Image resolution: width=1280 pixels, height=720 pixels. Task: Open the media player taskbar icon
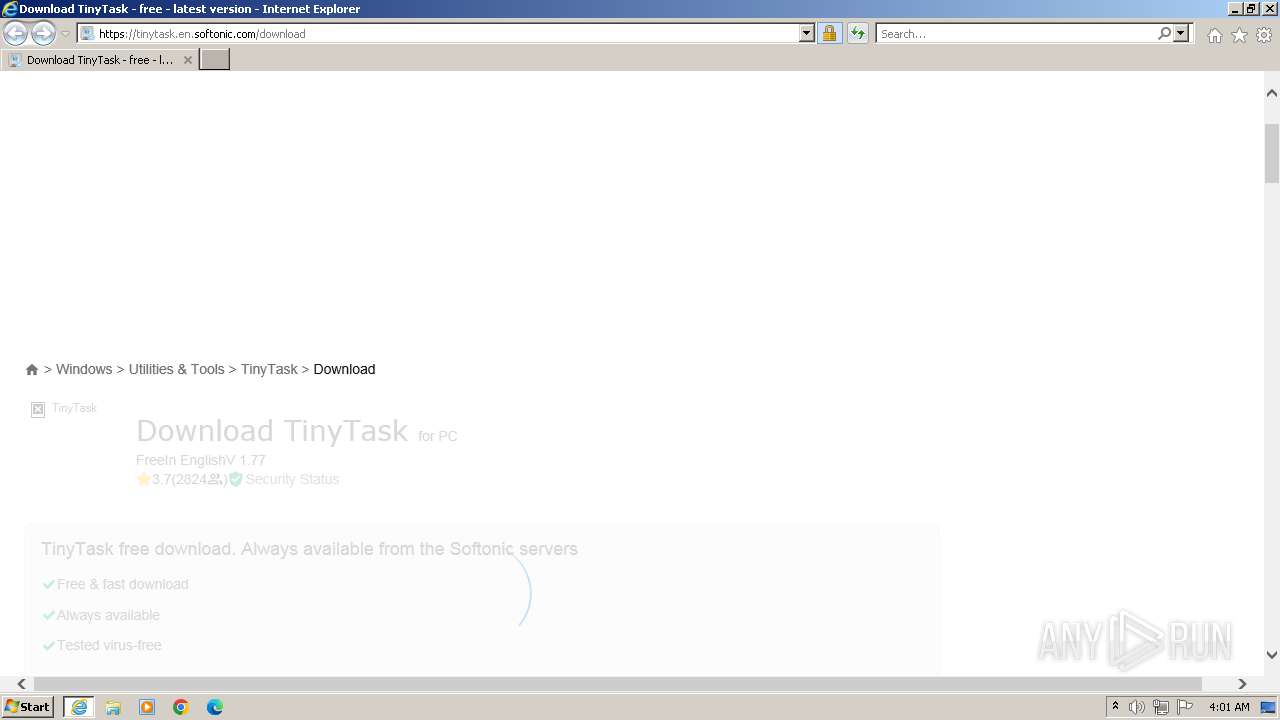point(147,707)
